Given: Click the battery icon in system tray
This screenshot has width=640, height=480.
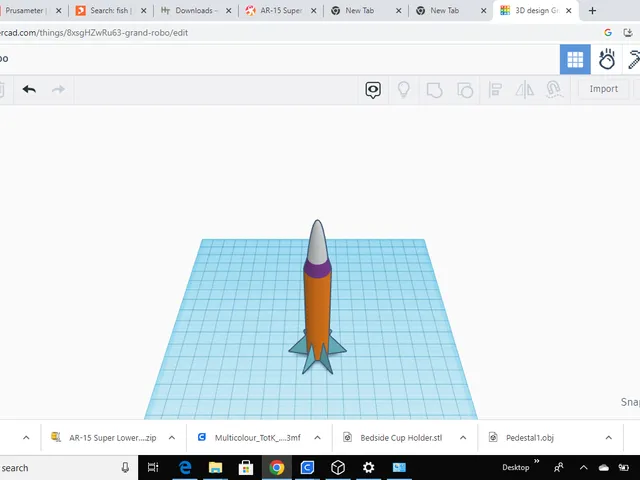Looking at the screenshot, I should point(624,468).
